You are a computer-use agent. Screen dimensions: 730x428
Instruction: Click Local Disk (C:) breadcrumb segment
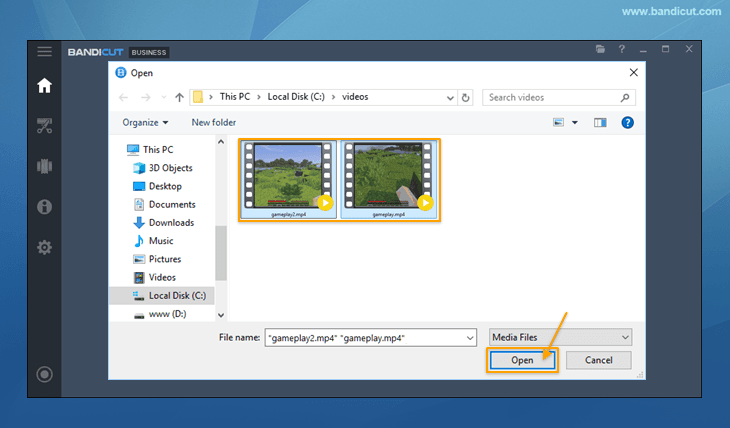coord(296,97)
